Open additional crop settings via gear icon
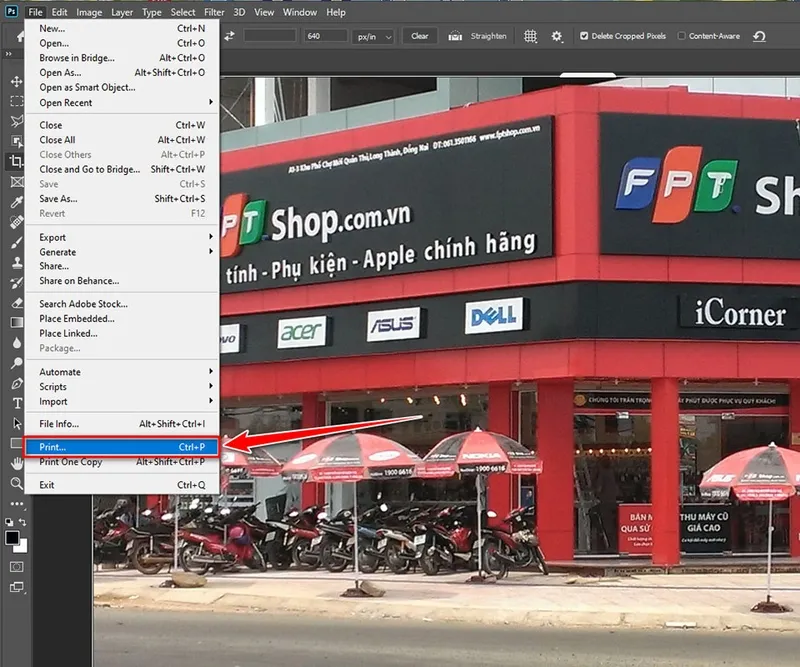800x667 pixels. [556, 35]
